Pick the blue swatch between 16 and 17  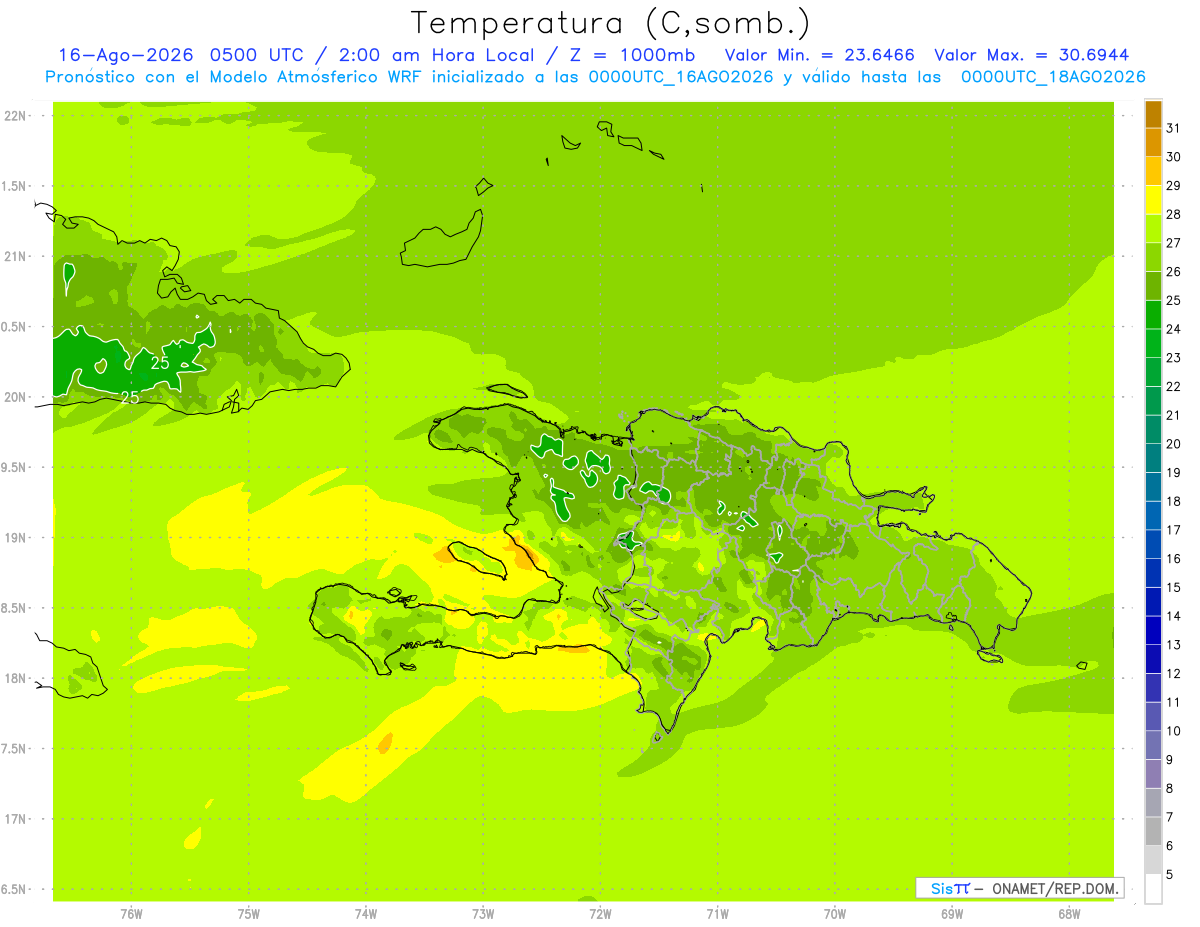click(1153, 544)
